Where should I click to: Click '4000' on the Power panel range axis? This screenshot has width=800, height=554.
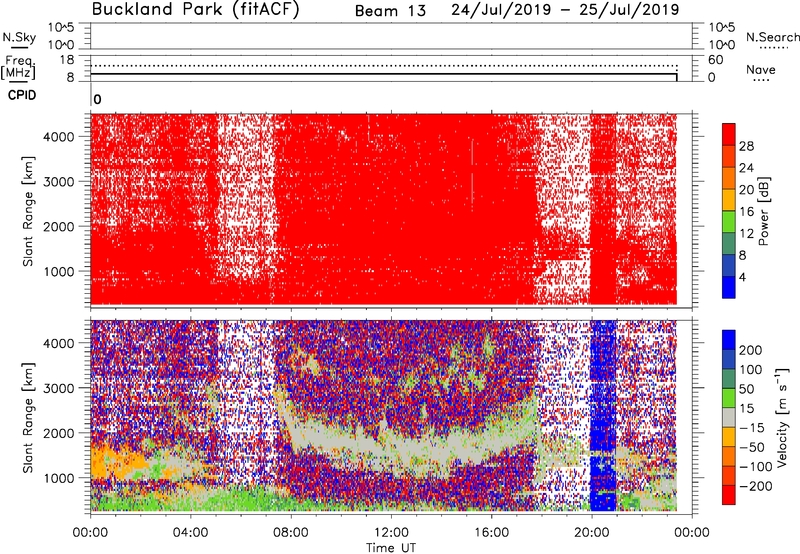click(59, 137)
